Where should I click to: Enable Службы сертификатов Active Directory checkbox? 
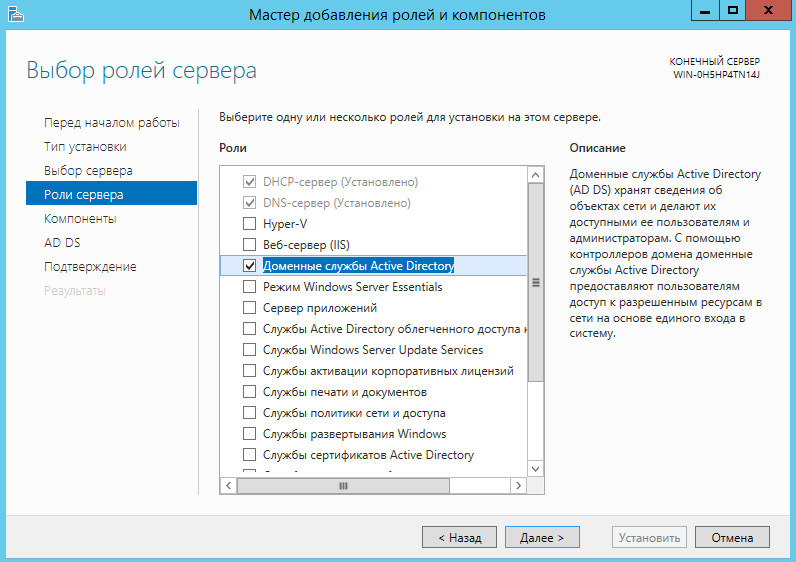click(x=249, y=454)
